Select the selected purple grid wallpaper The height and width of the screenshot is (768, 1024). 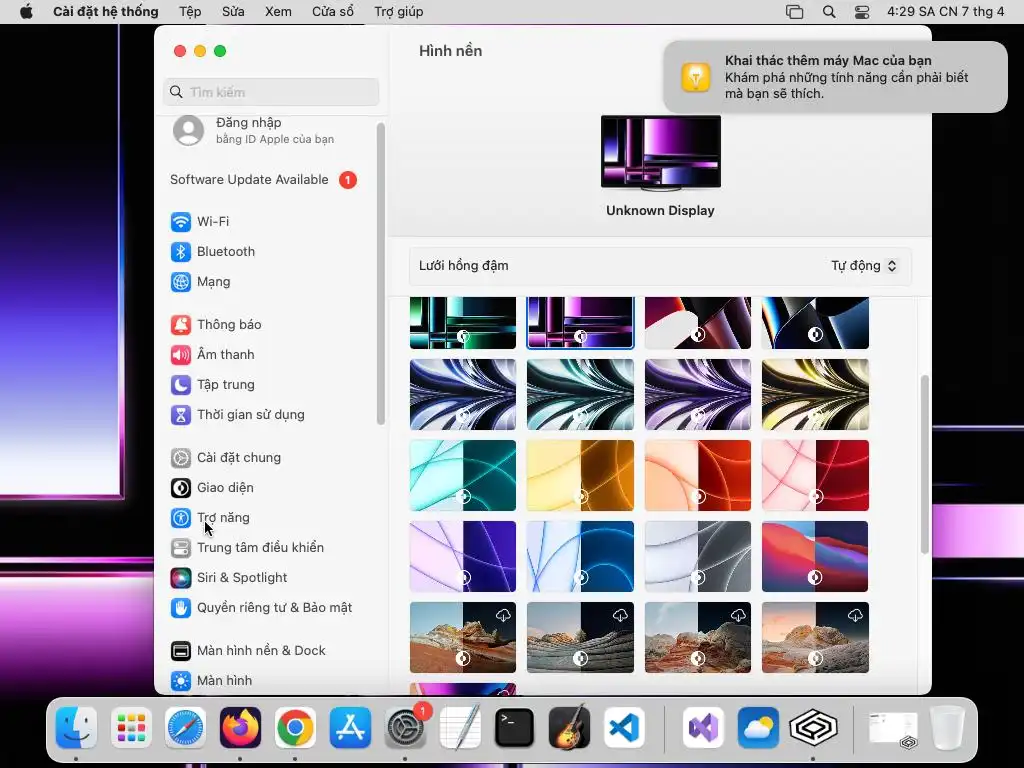(580, 323)
